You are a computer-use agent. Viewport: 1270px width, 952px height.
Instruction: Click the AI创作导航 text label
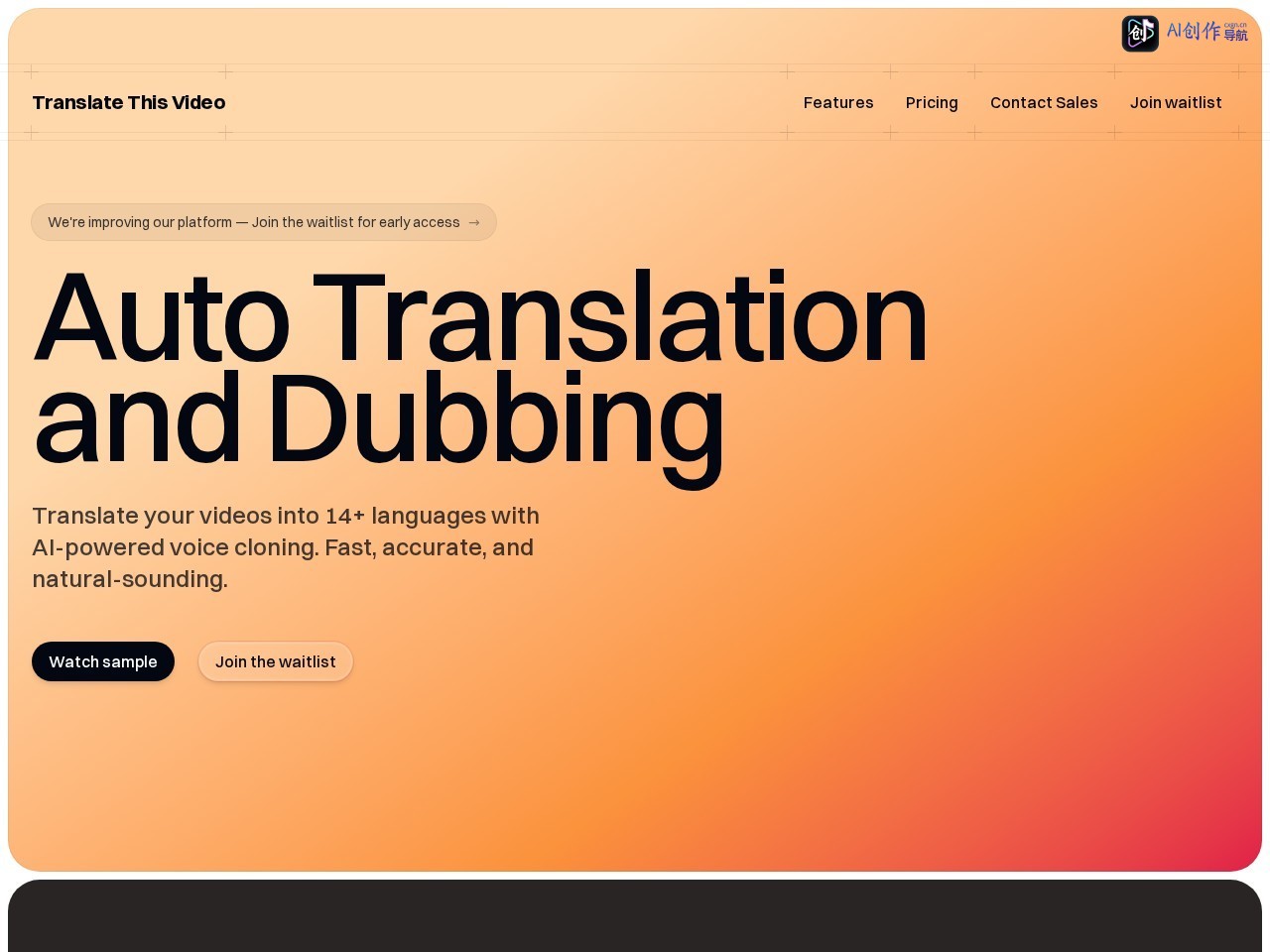click(x=1206, y=32)
